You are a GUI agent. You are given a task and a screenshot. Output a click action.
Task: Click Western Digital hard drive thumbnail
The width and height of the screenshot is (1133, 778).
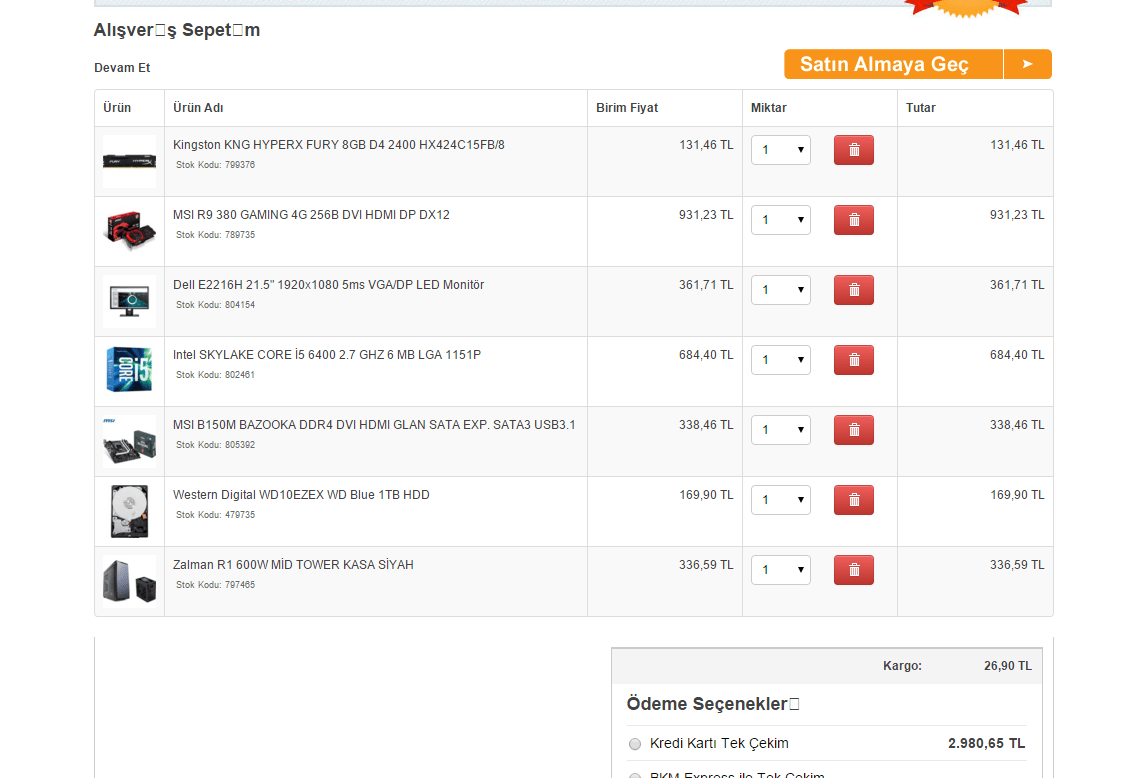129,511
